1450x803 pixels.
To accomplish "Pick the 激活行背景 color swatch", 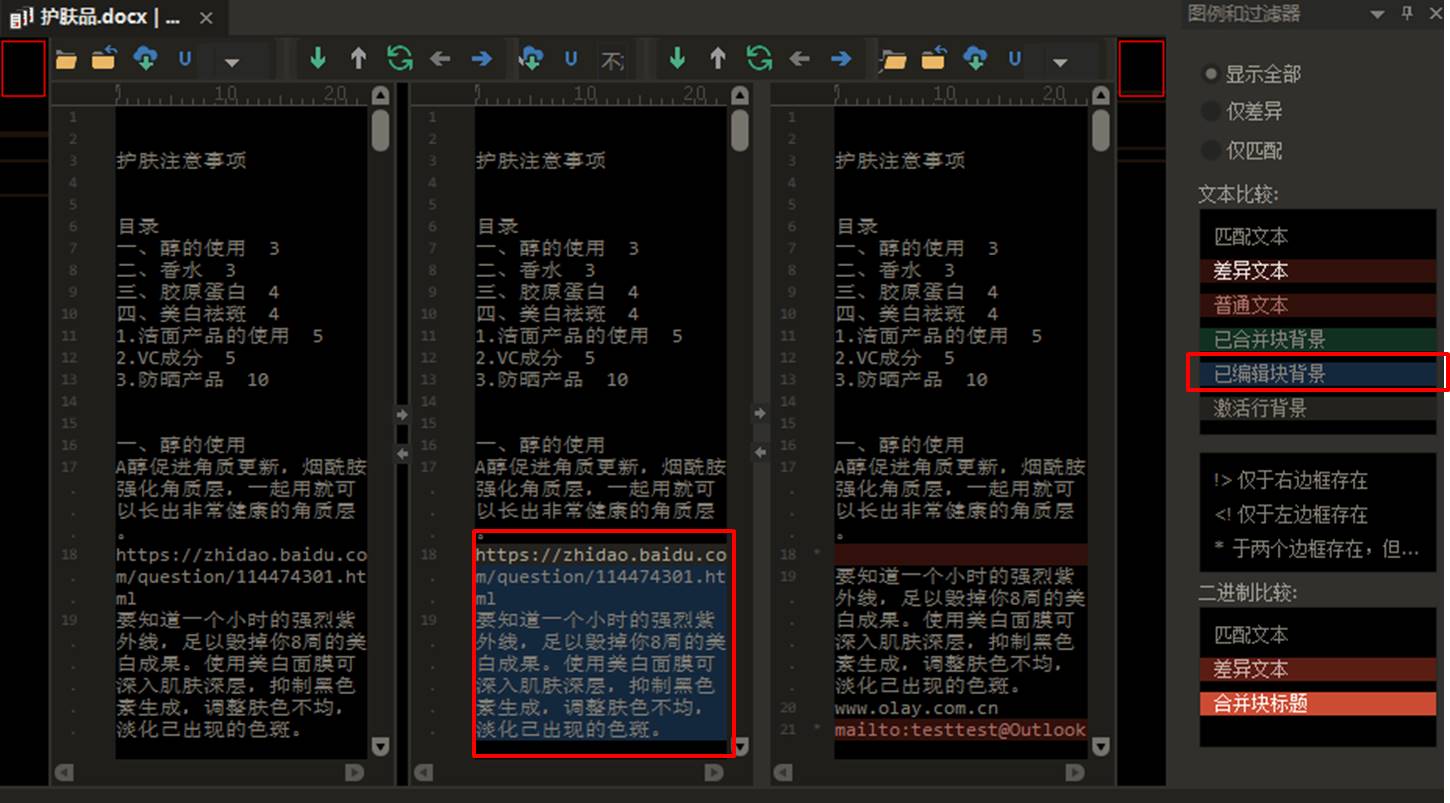I will (1318, 408).
